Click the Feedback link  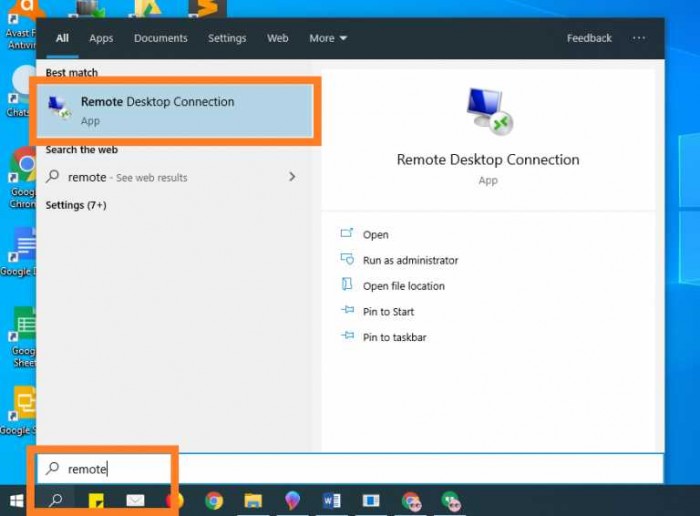click(x=589, y=38)
